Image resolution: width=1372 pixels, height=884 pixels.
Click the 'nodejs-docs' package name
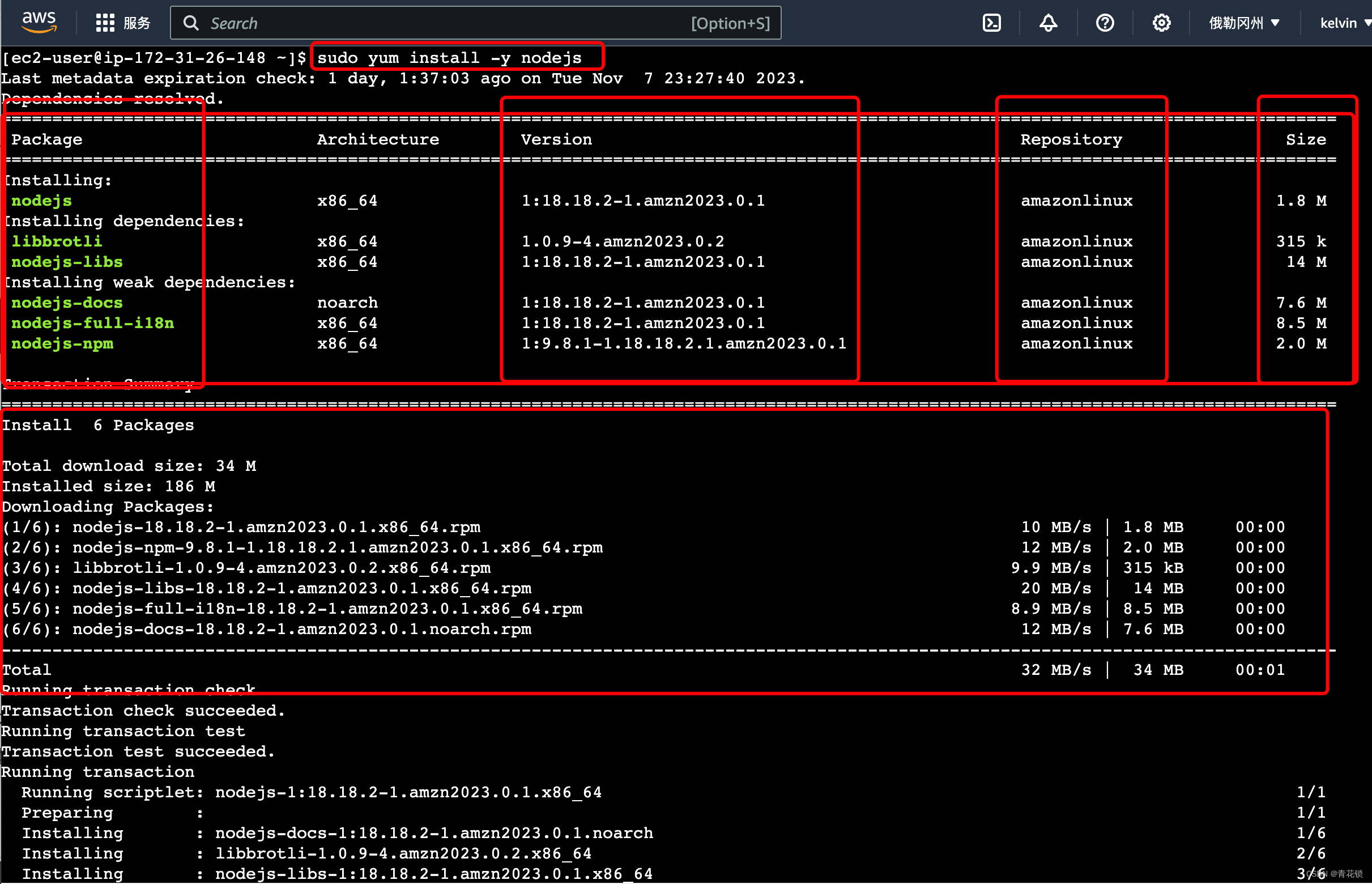click(x=67, y=303)
